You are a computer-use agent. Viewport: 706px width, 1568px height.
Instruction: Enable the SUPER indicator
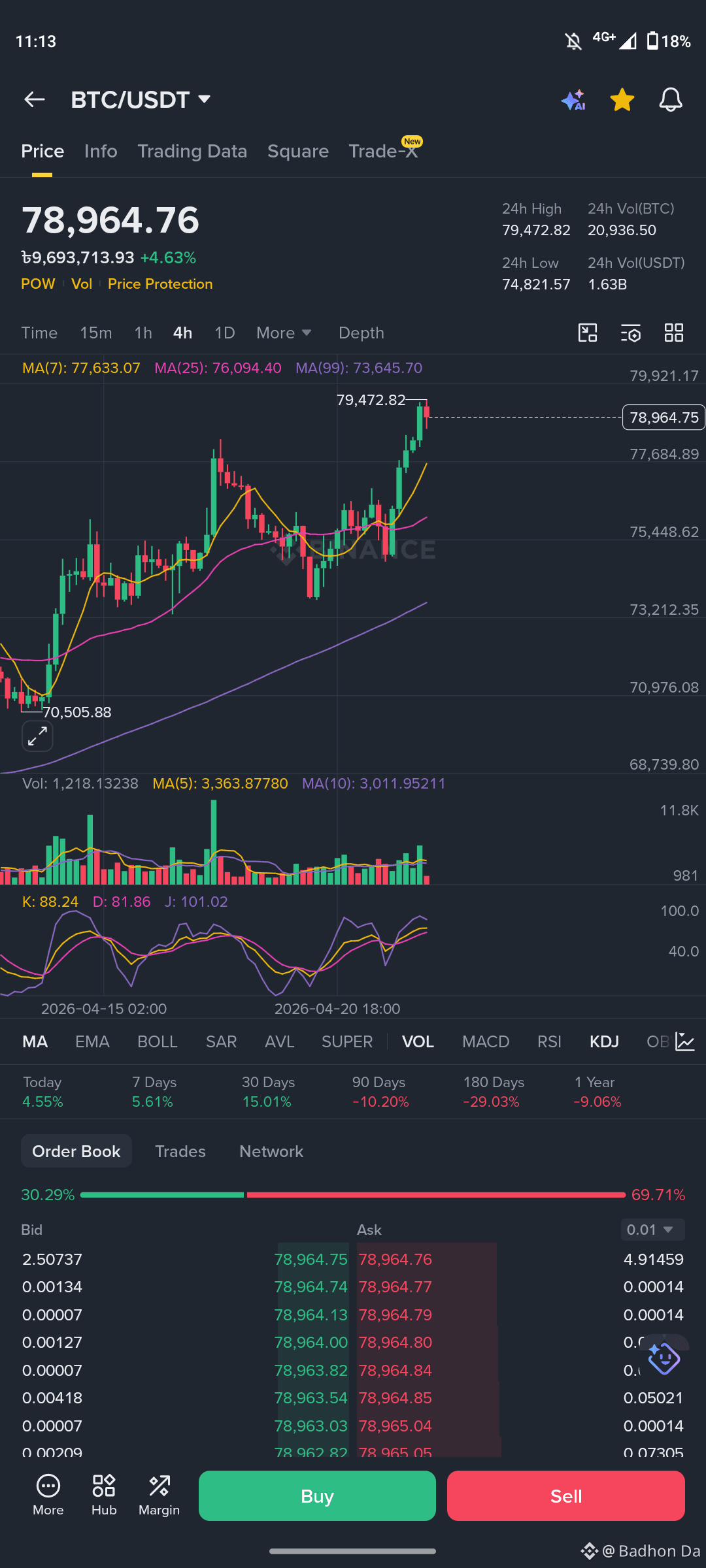(347, 1041)
